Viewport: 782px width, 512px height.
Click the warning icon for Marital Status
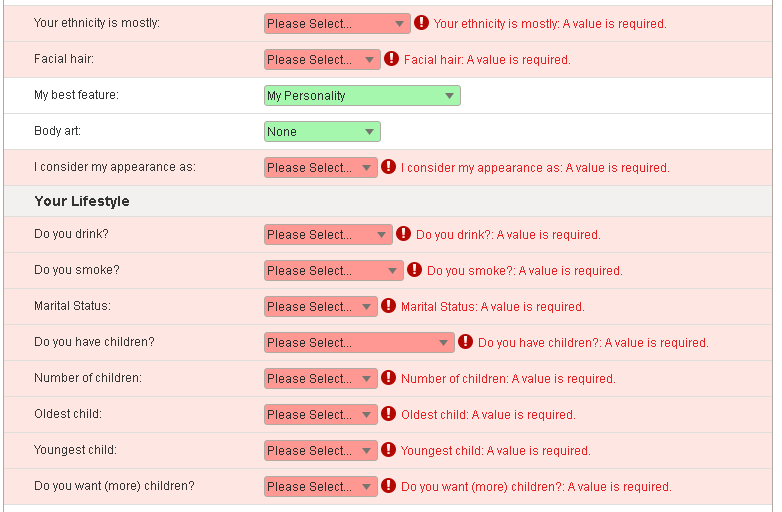coord(389,305)
